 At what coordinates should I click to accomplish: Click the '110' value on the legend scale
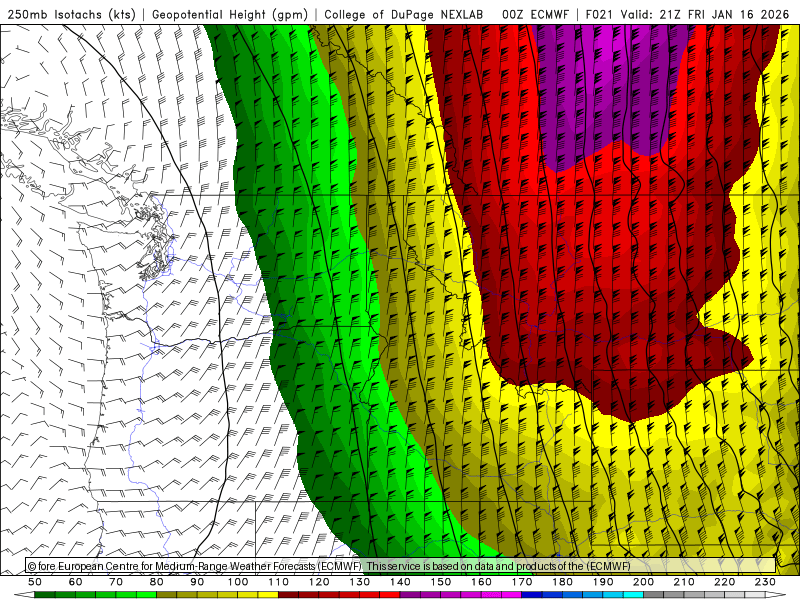[x=279, y=582]
